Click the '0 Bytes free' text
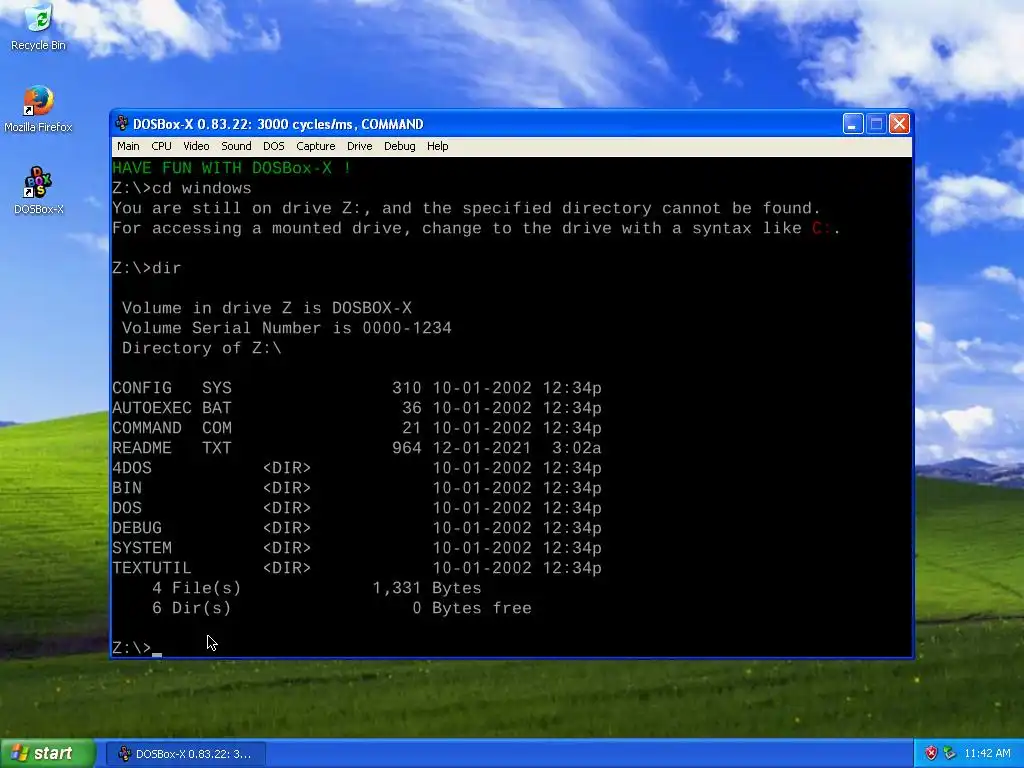Image resolution: width=1024 pixels, height=768 pixels. 472,608
